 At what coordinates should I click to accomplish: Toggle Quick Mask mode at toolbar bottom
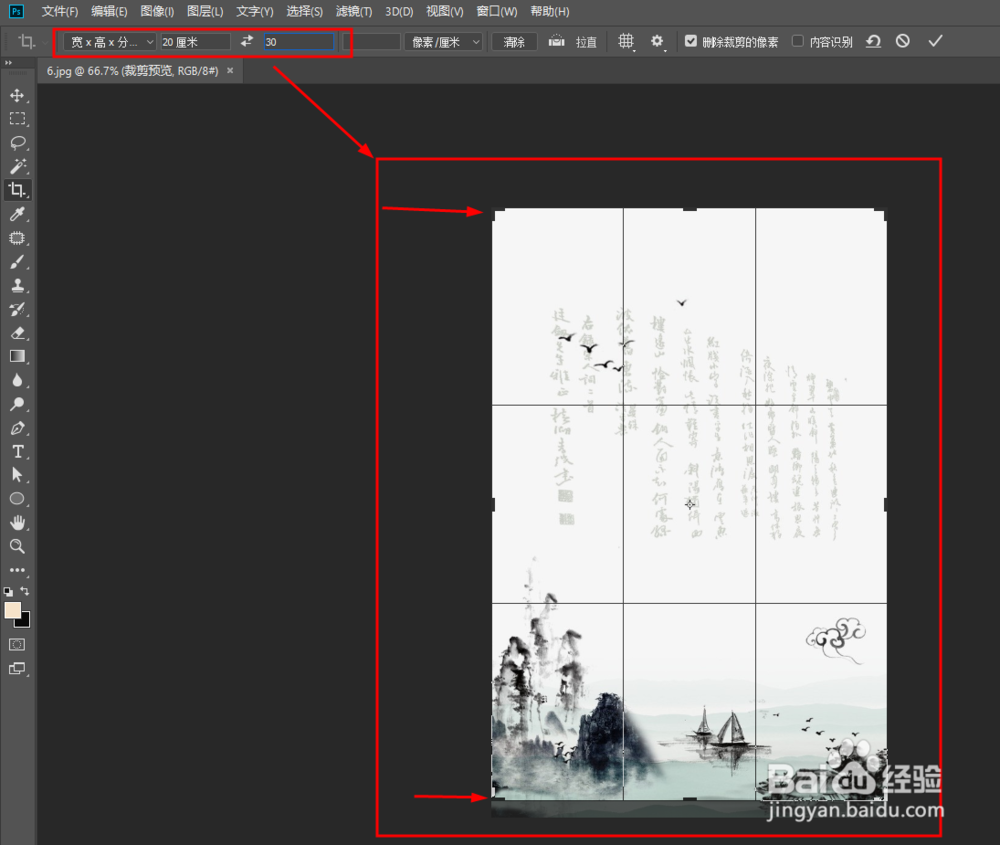coord(17,645)
